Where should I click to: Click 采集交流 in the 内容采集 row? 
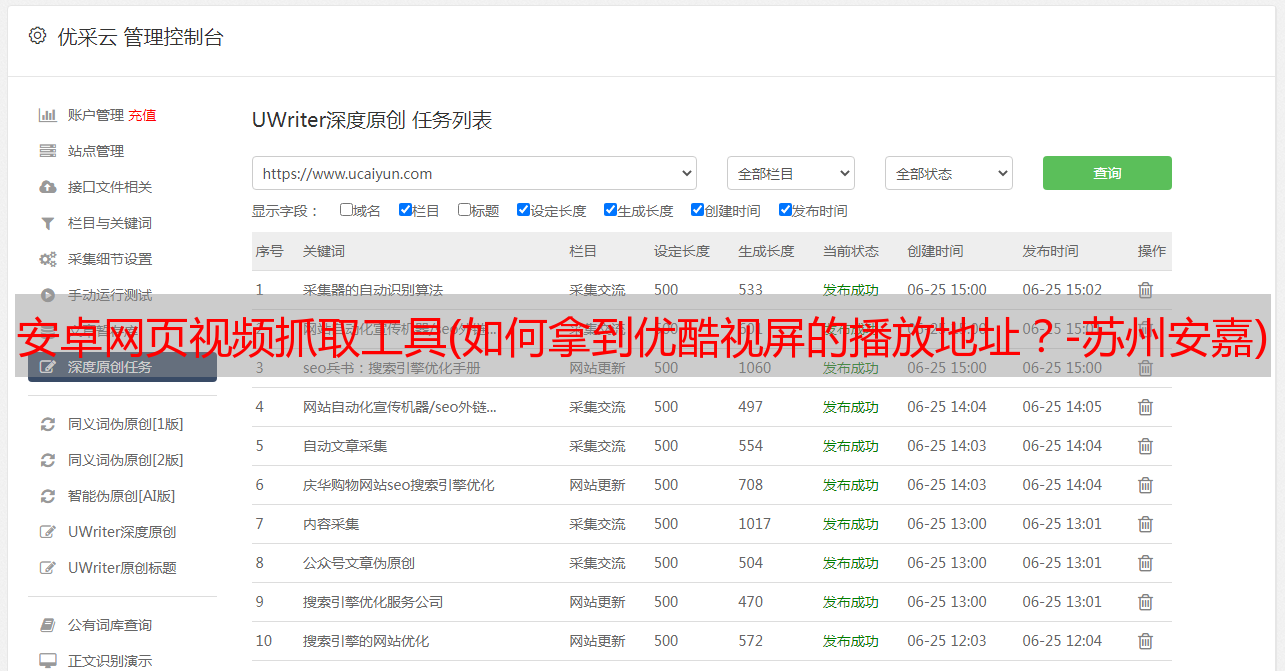[597, 524]
